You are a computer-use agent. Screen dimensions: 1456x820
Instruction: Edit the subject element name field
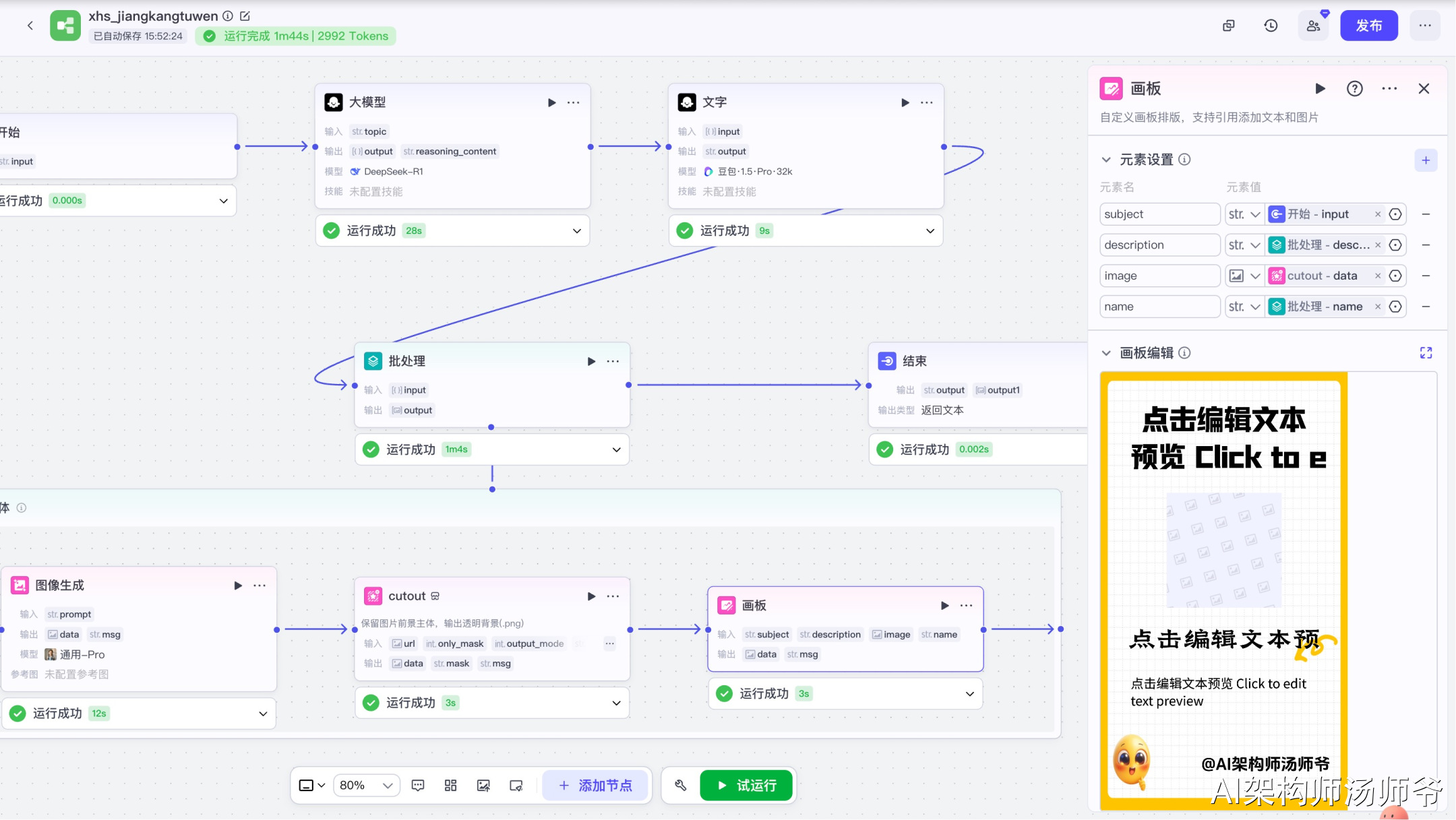(x=1159, y=214)
